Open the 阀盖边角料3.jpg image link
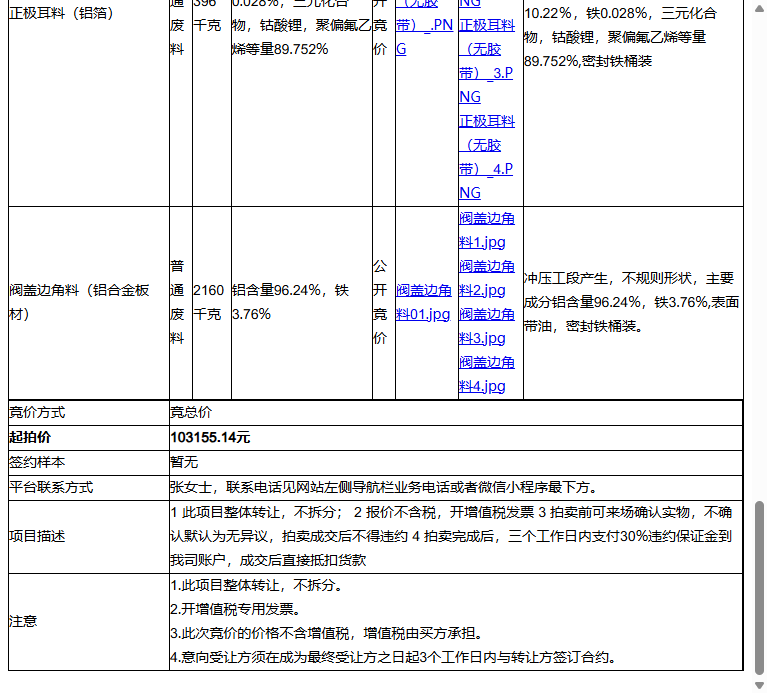This screenshot has width=767, height=693. [486, 326]
